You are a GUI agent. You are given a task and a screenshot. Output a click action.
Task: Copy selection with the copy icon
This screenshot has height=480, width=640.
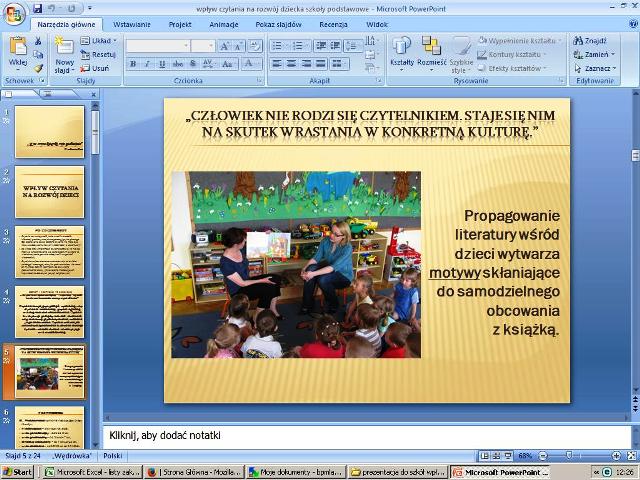[x=38, y=54]
